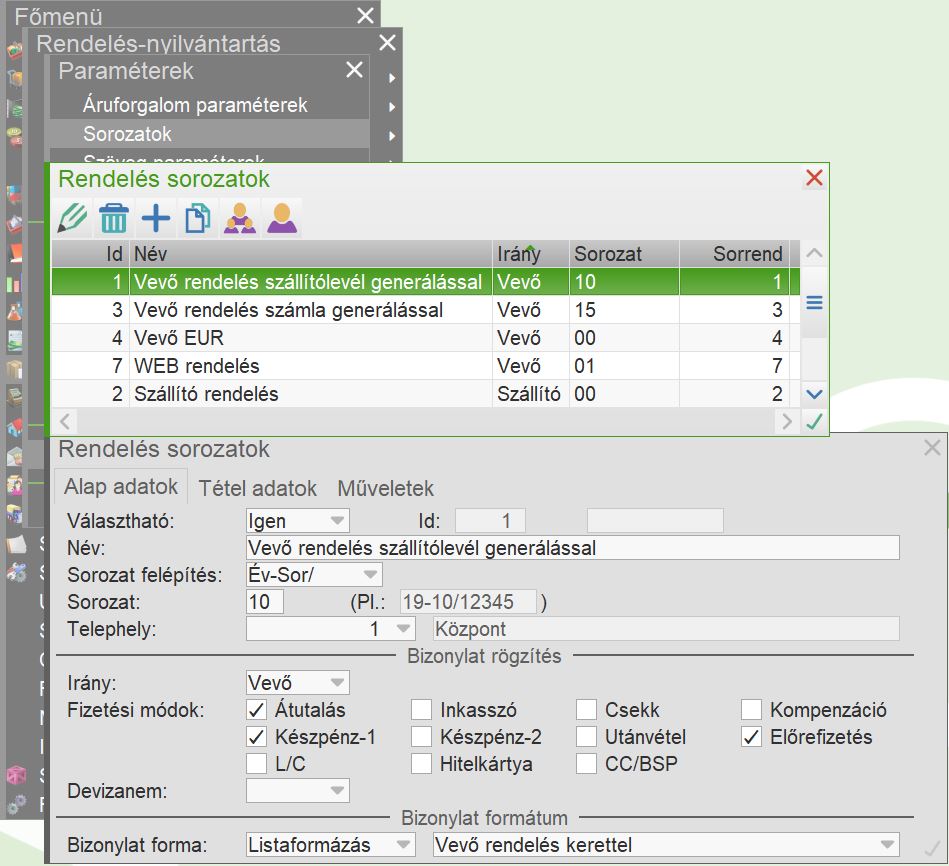Click the Id field showing 1
Viewport: 949px width, 866px height.
click(490, 520)
